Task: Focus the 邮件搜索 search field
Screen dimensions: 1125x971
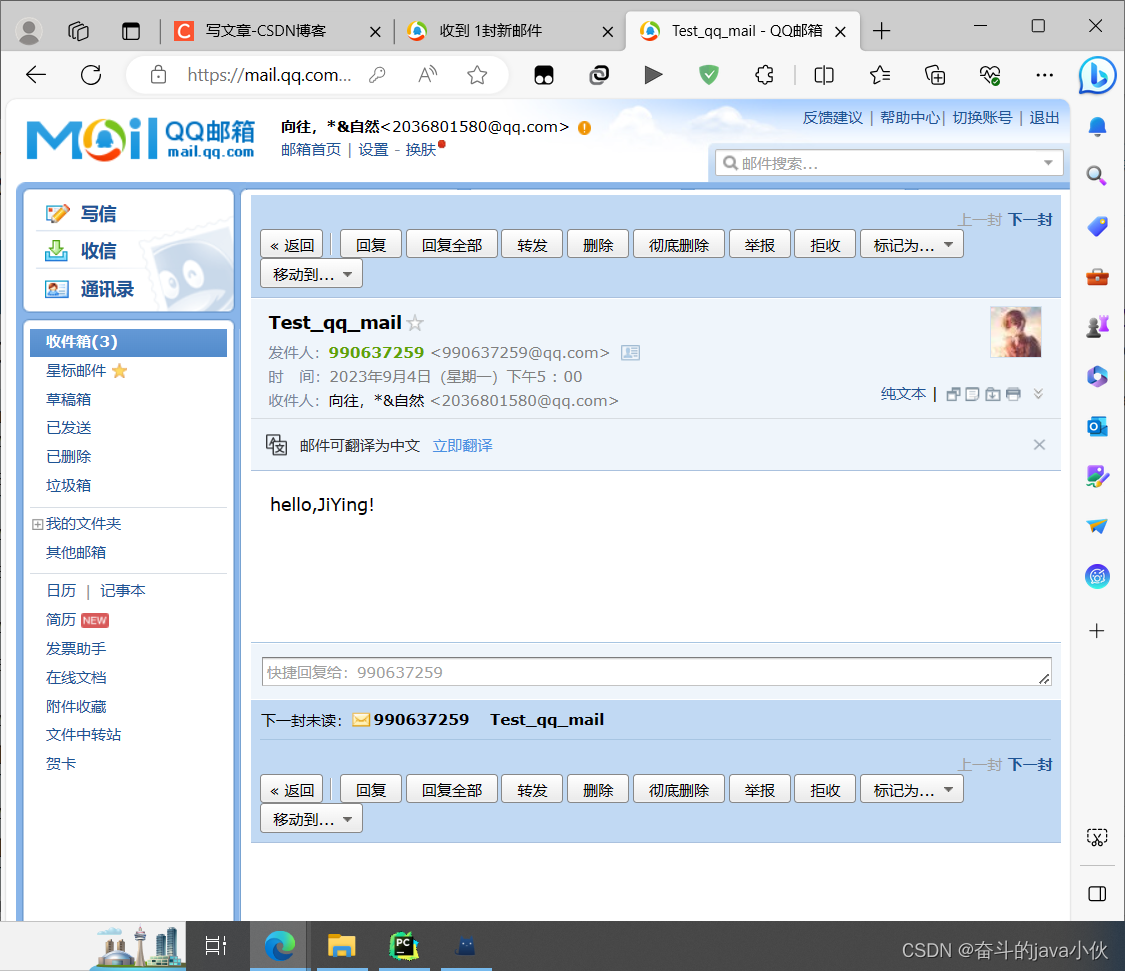Action: (x=888, y=163)
